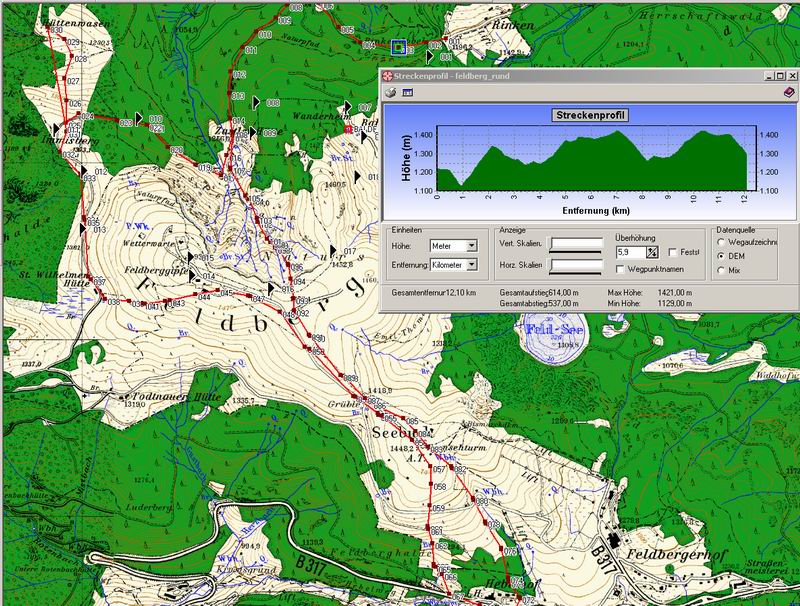Select route point 090

(x=309, y=335)
